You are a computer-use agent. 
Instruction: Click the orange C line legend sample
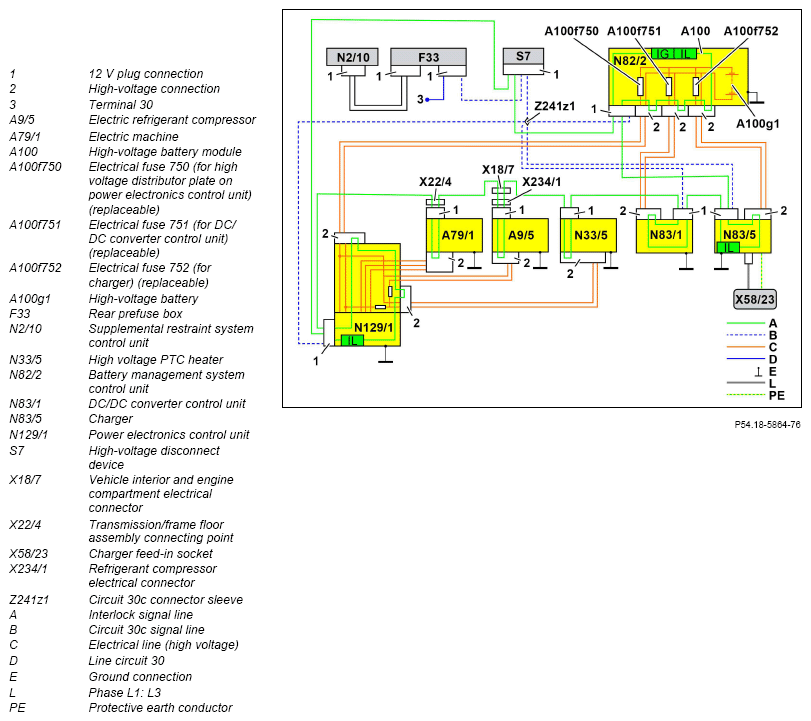(745, 347)
